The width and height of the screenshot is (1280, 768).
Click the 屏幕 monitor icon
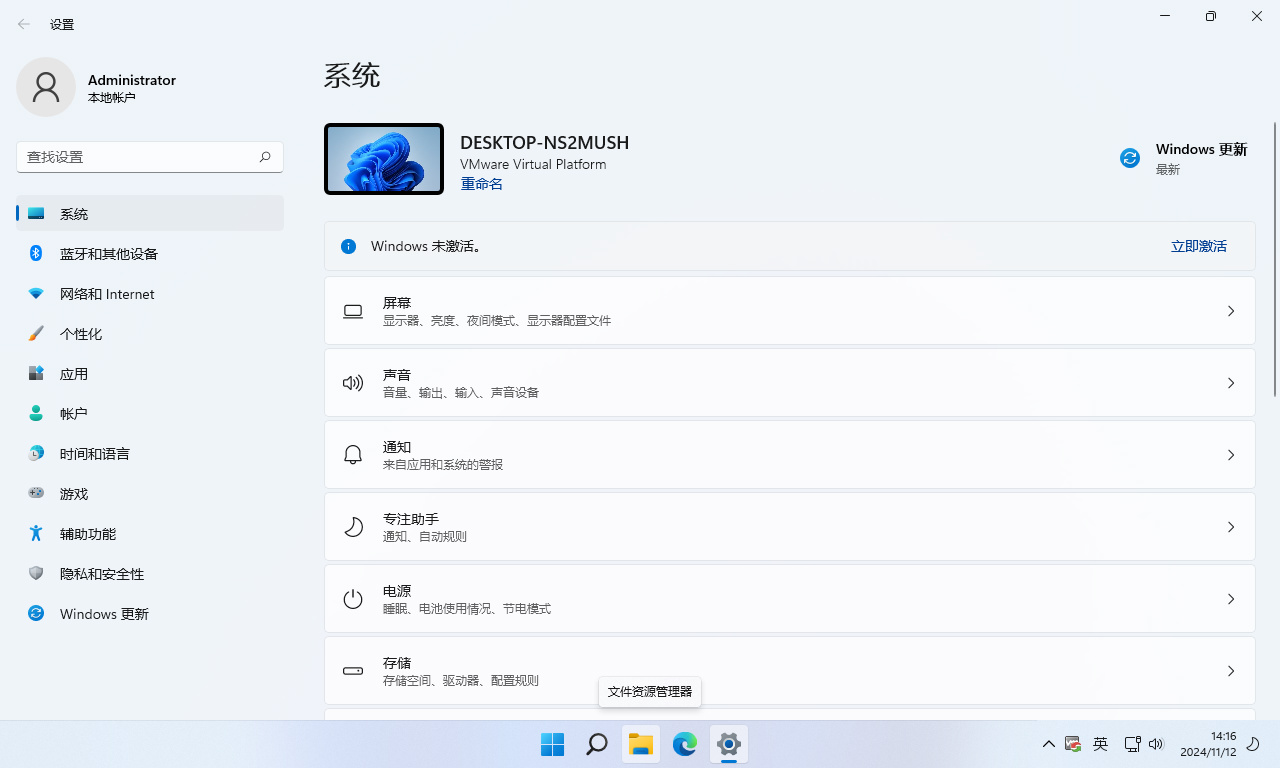point(353,311)
